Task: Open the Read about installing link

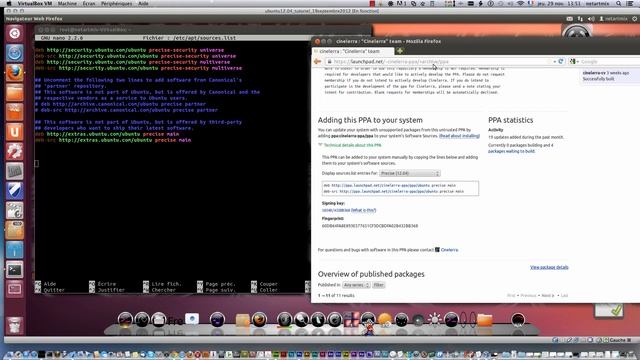Action: 459,136
